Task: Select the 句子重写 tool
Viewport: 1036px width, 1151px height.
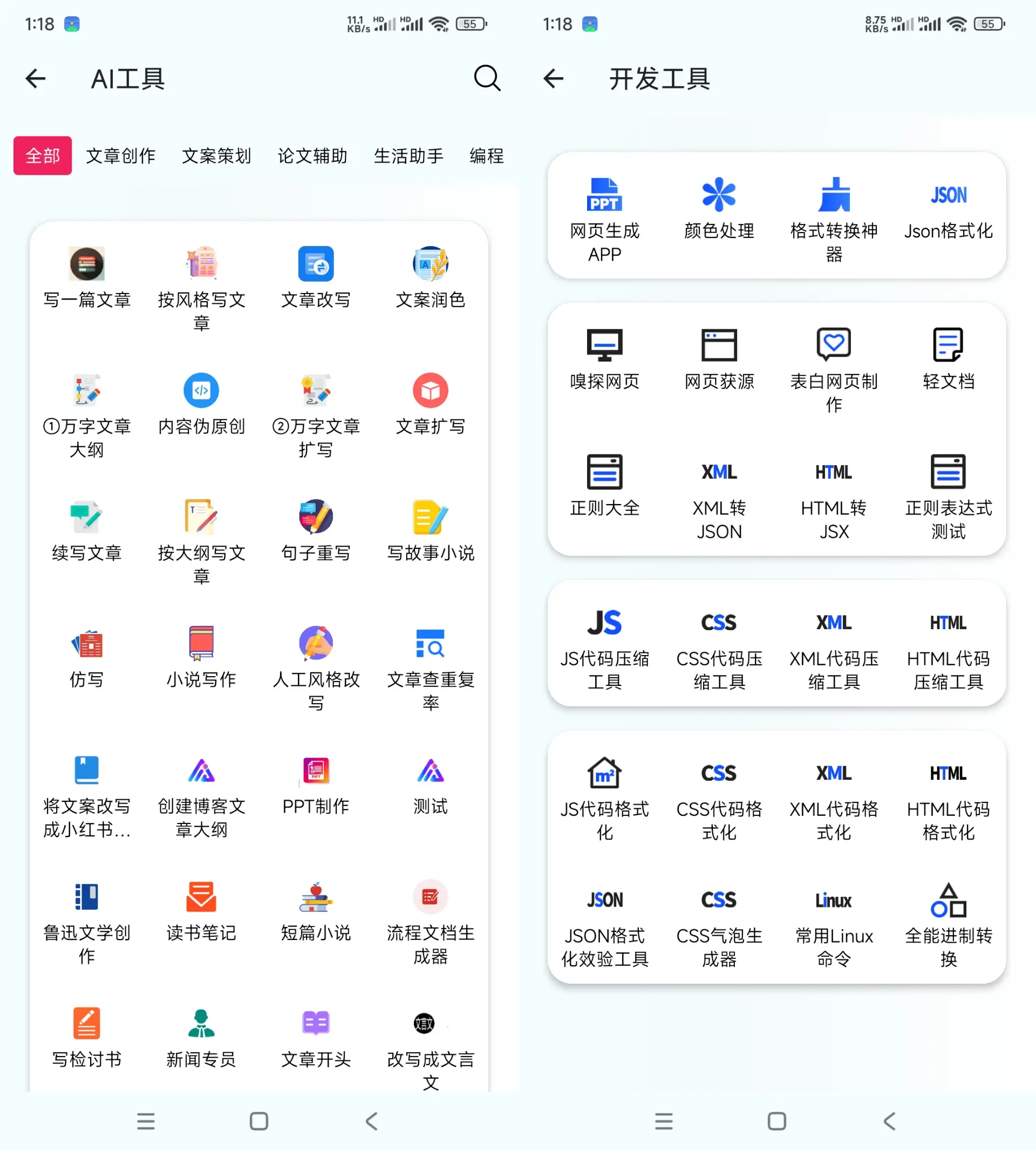Action: (316, 531)
